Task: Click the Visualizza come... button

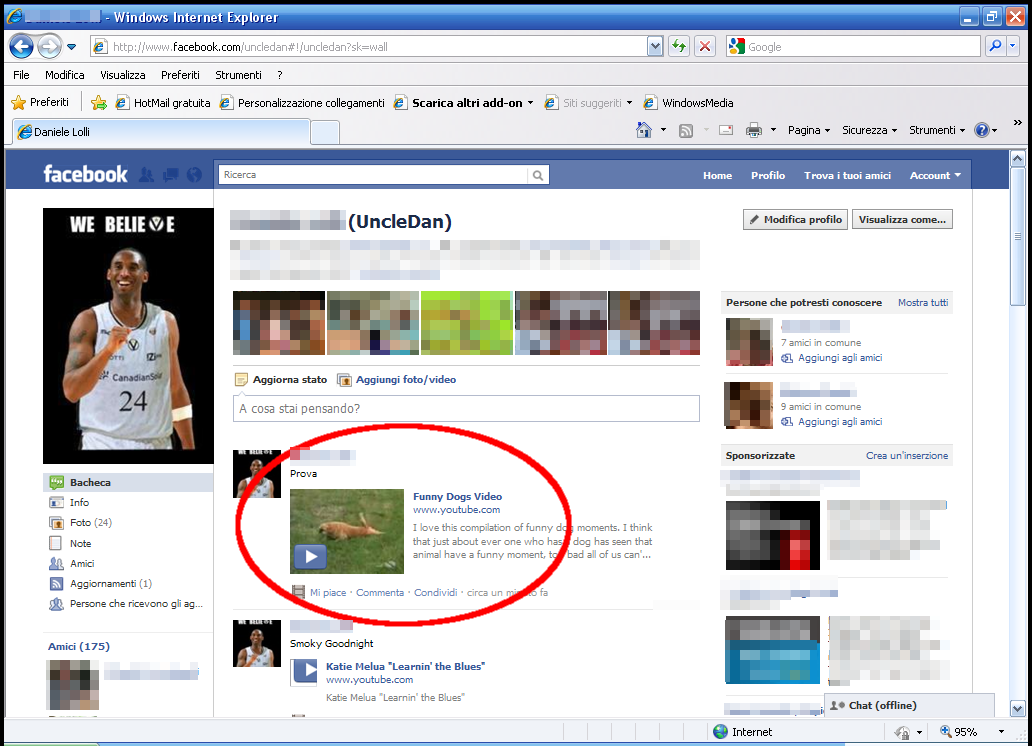Action: pos(902,219)
